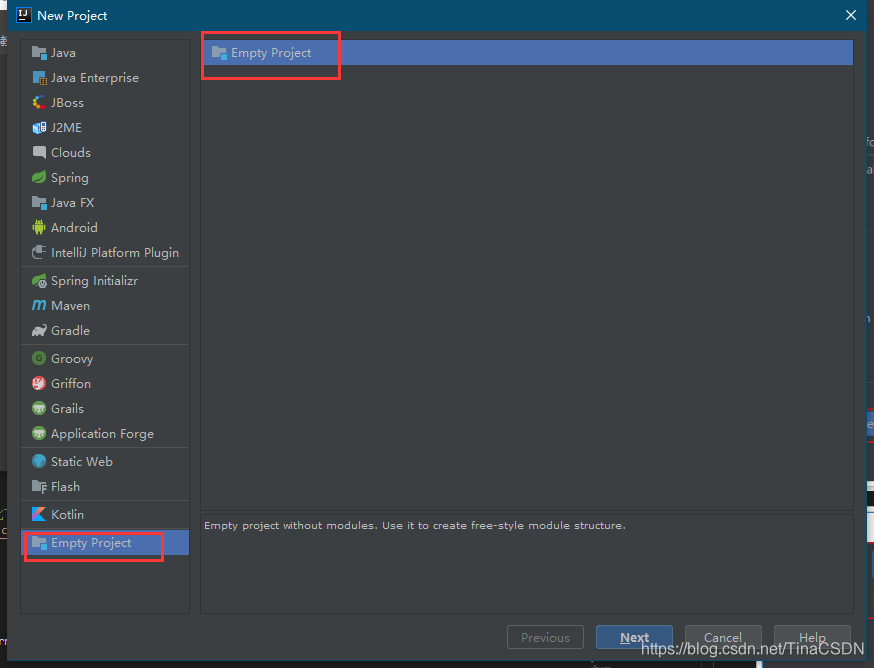Click the Static Web globe icon
The width and height of the screenshot is (874, 668).
point(39,462)
